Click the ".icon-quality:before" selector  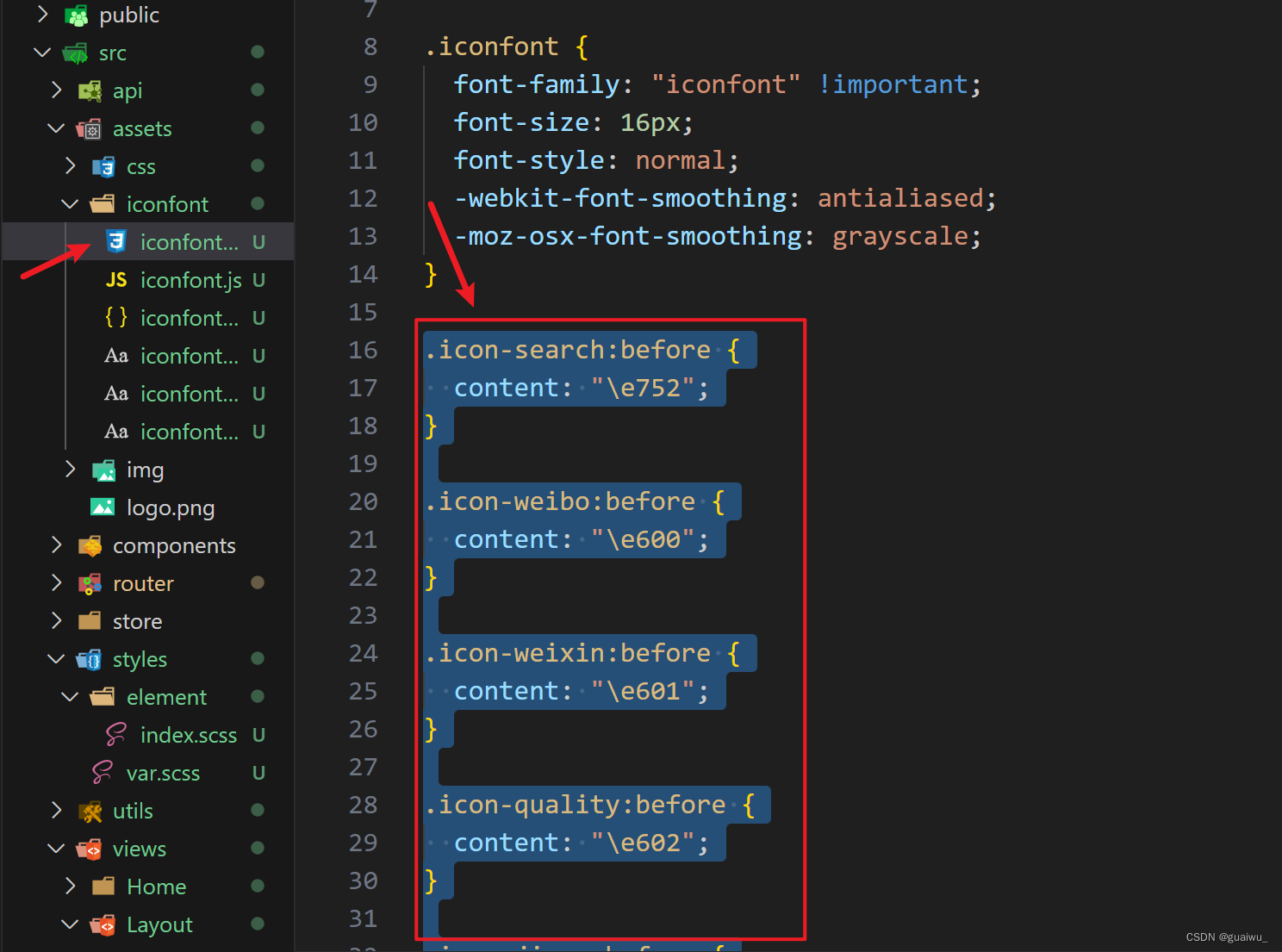[576, 805]
